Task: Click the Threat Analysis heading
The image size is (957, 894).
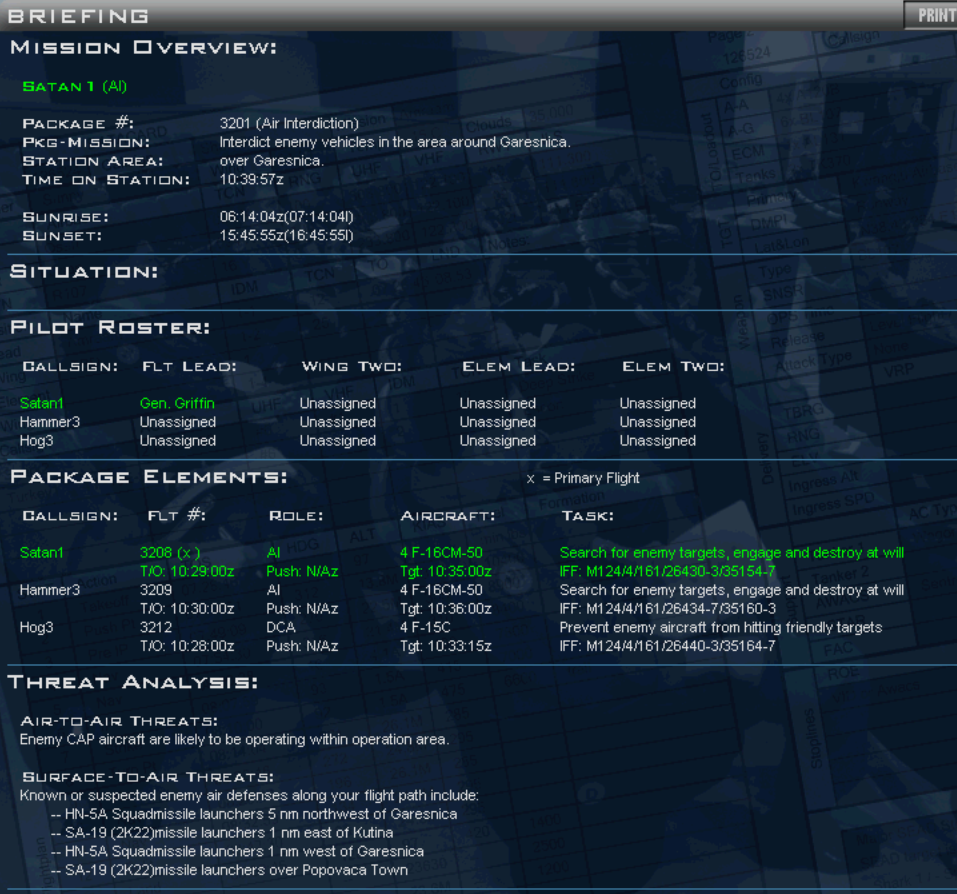Action: tap(133, 683)
